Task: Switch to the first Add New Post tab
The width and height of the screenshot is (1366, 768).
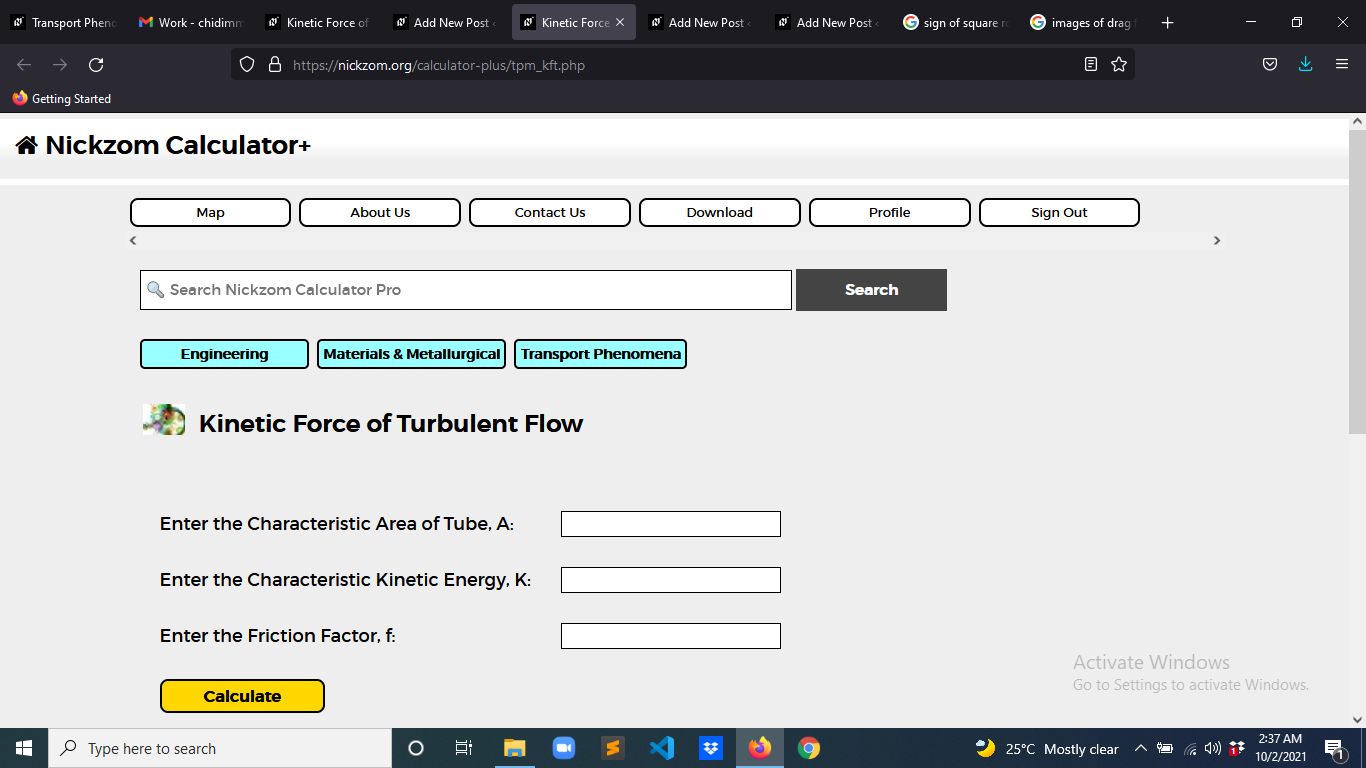Action: pos(445,22)
